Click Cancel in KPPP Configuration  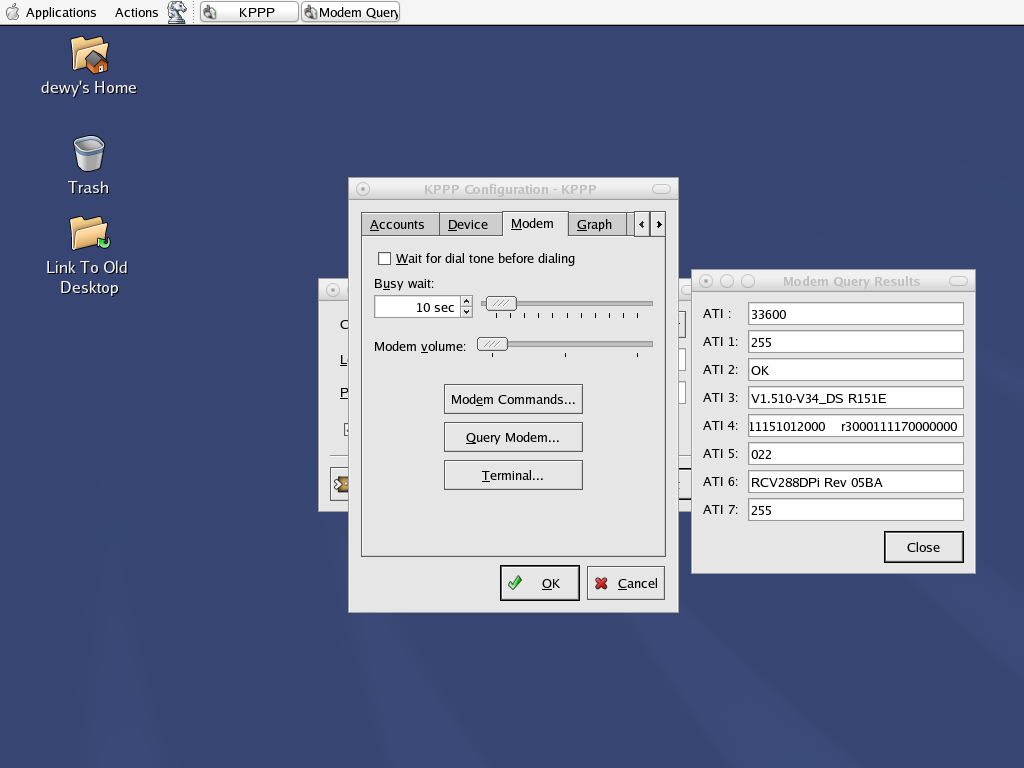tap(626, 583)
